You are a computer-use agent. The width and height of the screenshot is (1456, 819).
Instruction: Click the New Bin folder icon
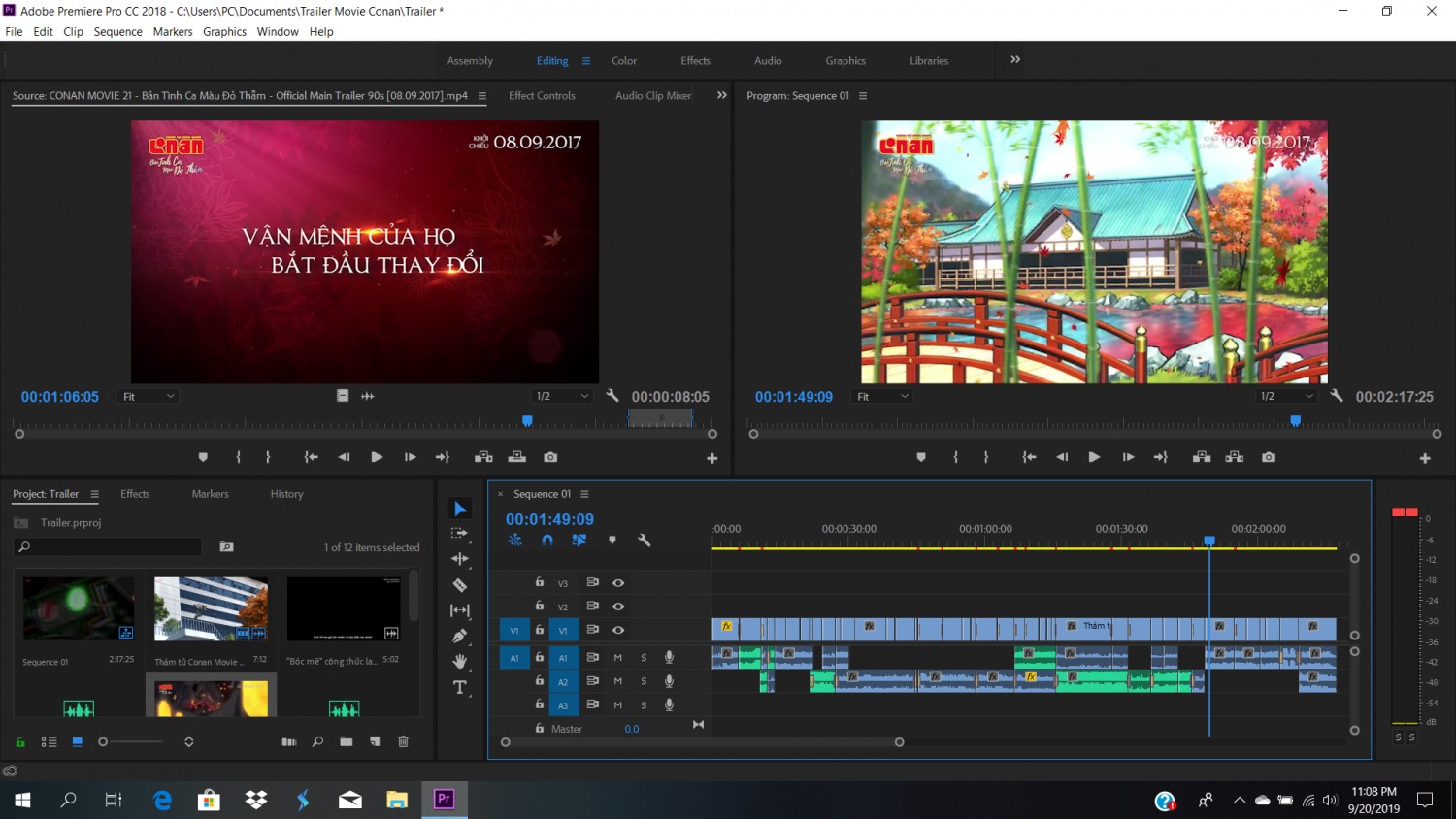pyautogui.click(x=347, y=741)
